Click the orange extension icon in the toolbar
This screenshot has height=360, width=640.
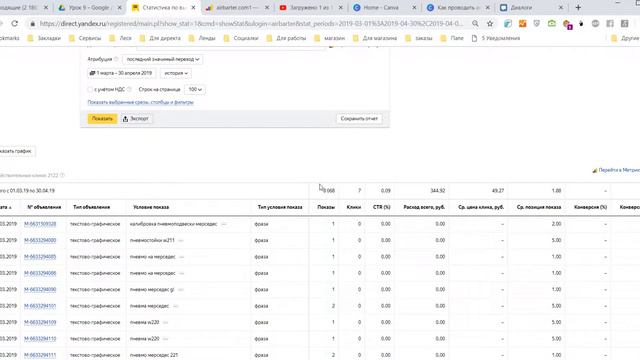click(x=522, y=24)
